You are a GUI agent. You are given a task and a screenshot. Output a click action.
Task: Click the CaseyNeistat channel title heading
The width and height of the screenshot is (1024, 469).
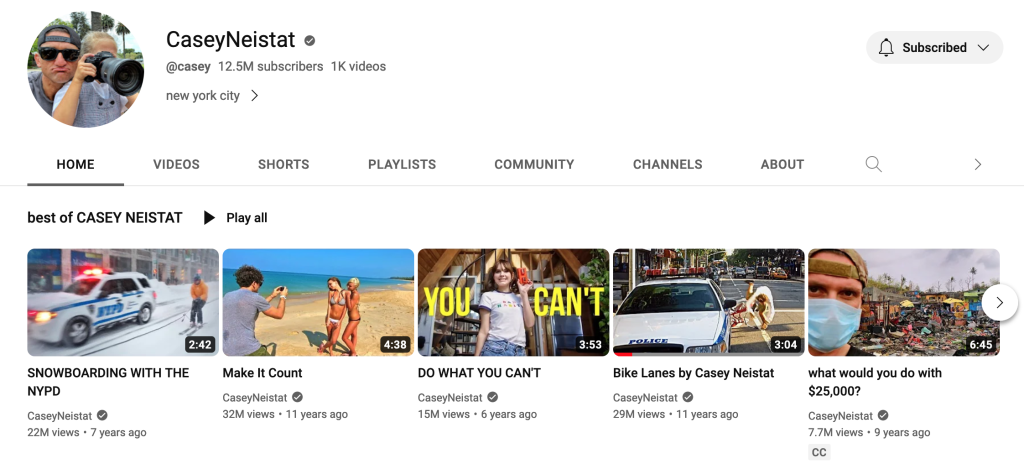(x=231, y=40)
